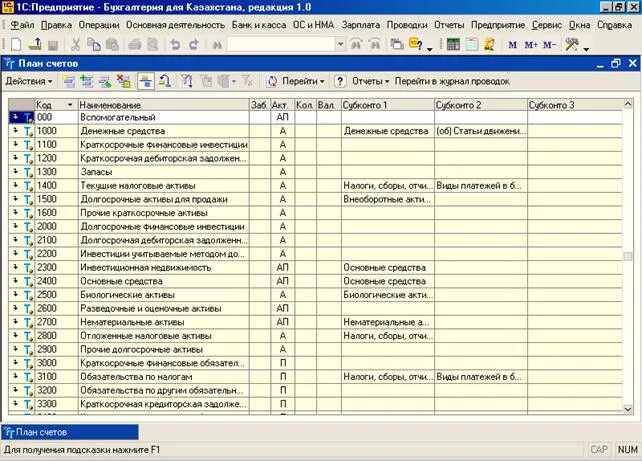Select the cell Прочие долгосрочные активы
This screenshot has height=461, width=642.
(163, 349)
